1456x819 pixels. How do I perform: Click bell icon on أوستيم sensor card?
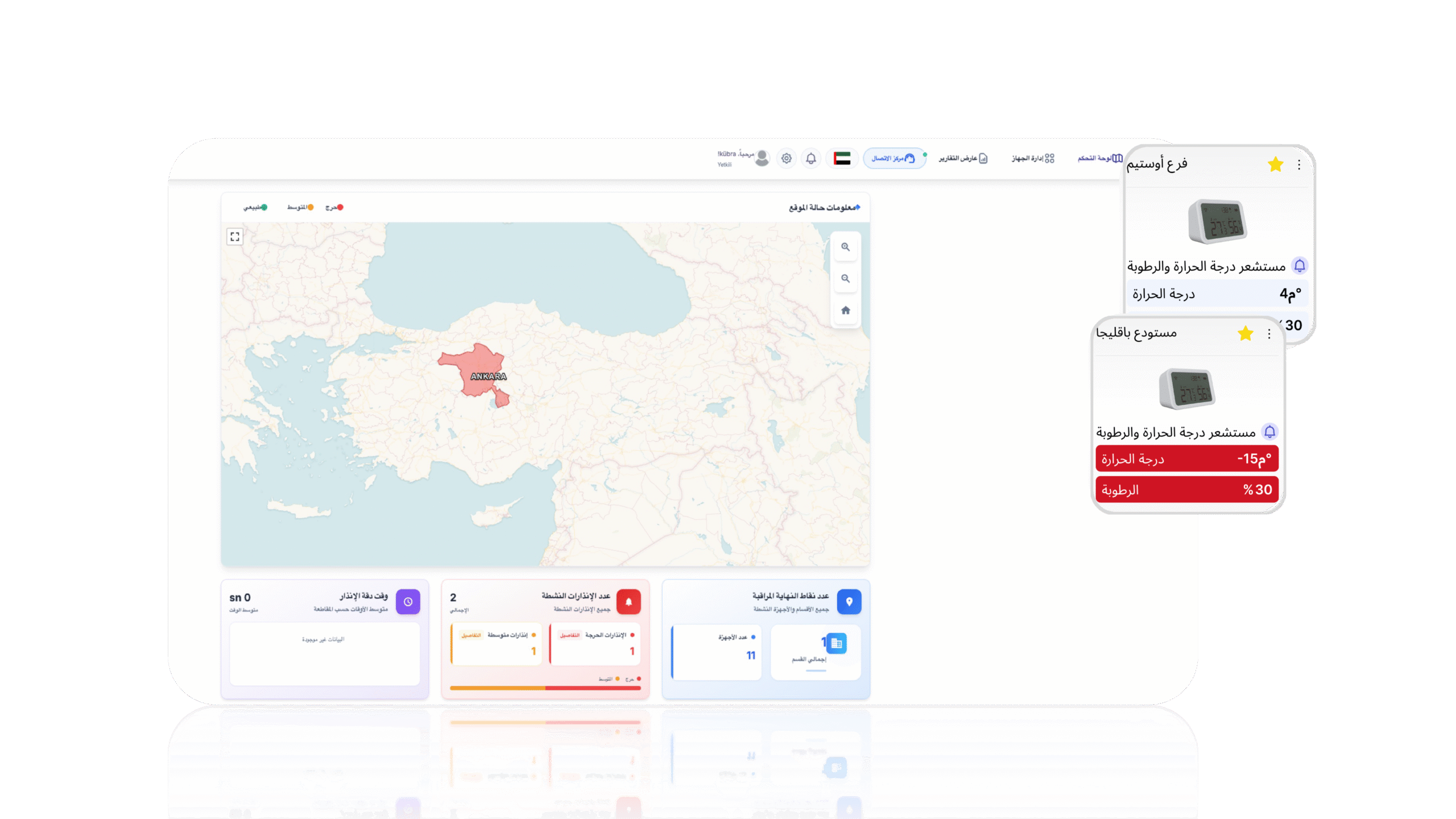1300,266
